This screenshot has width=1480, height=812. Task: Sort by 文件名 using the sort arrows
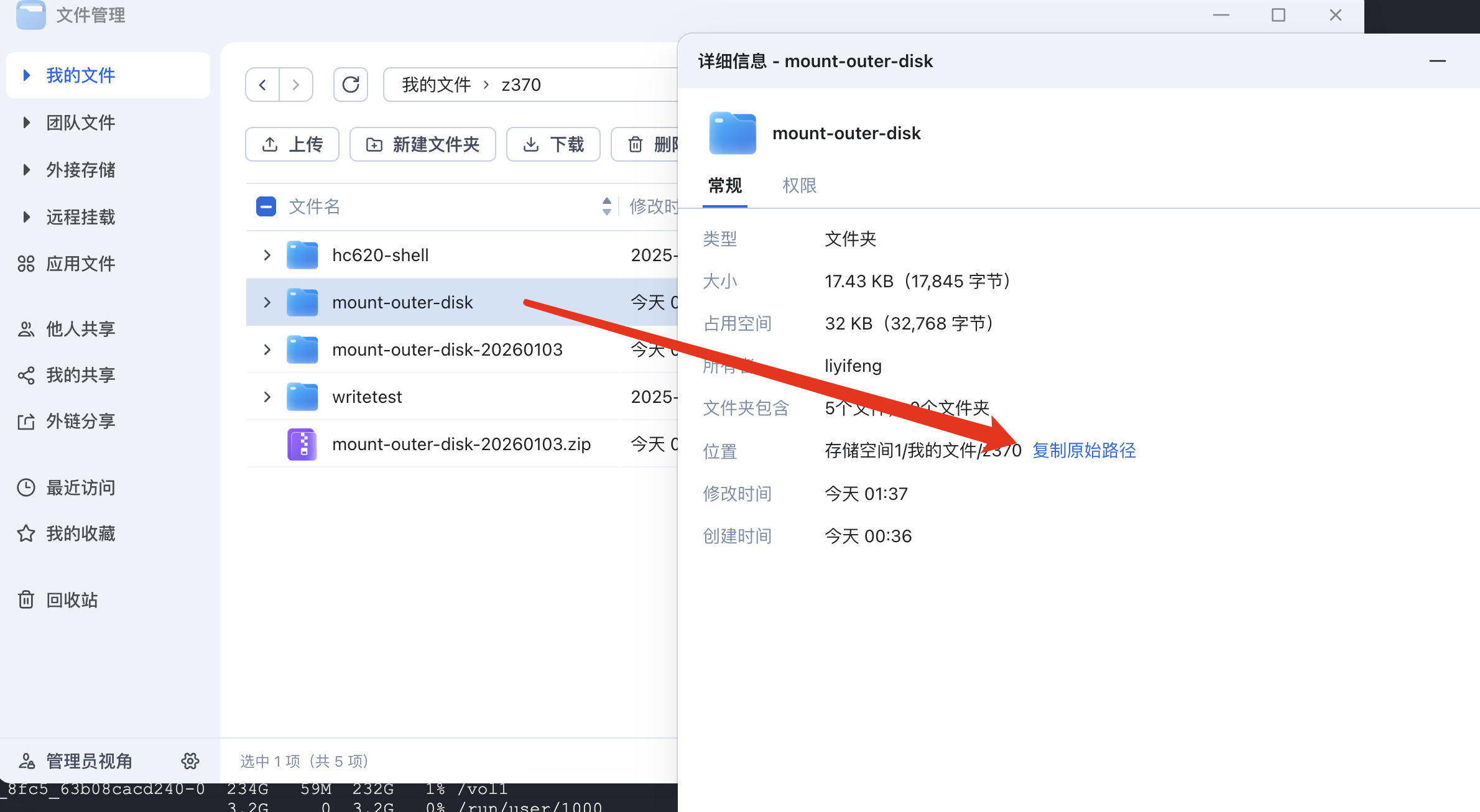coord(606,206)
